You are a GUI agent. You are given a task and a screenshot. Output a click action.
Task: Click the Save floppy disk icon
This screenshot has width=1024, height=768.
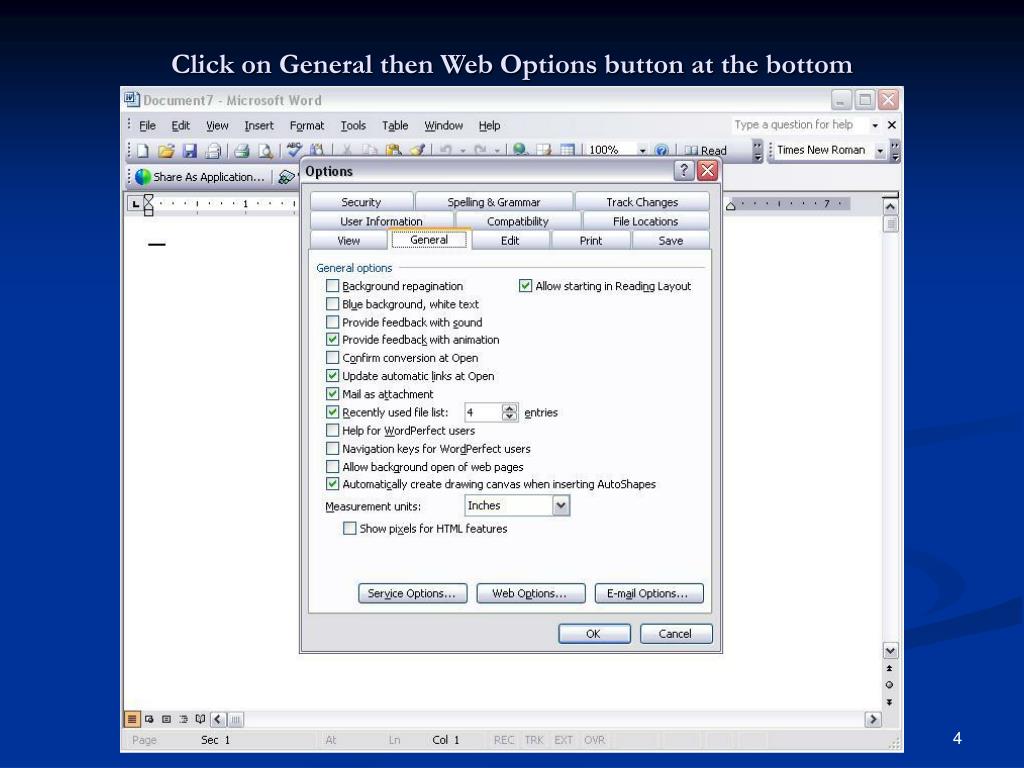click(x=189, y=151)
